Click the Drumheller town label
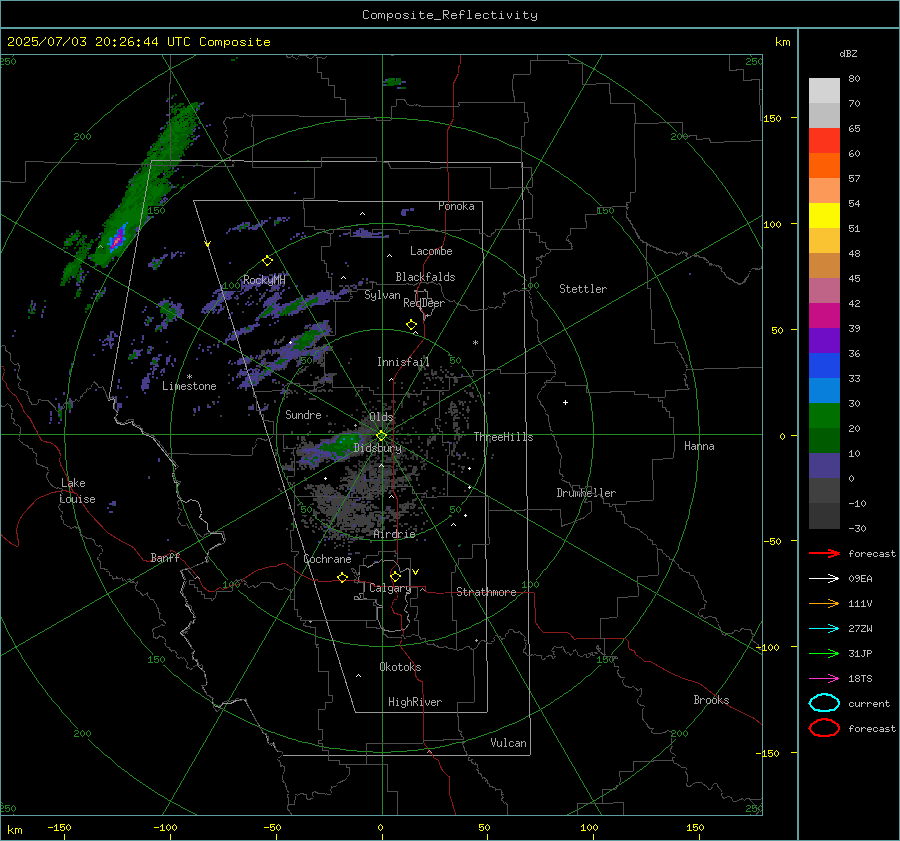The width and height of the screenshot is (900, 841). coord(586,493)
